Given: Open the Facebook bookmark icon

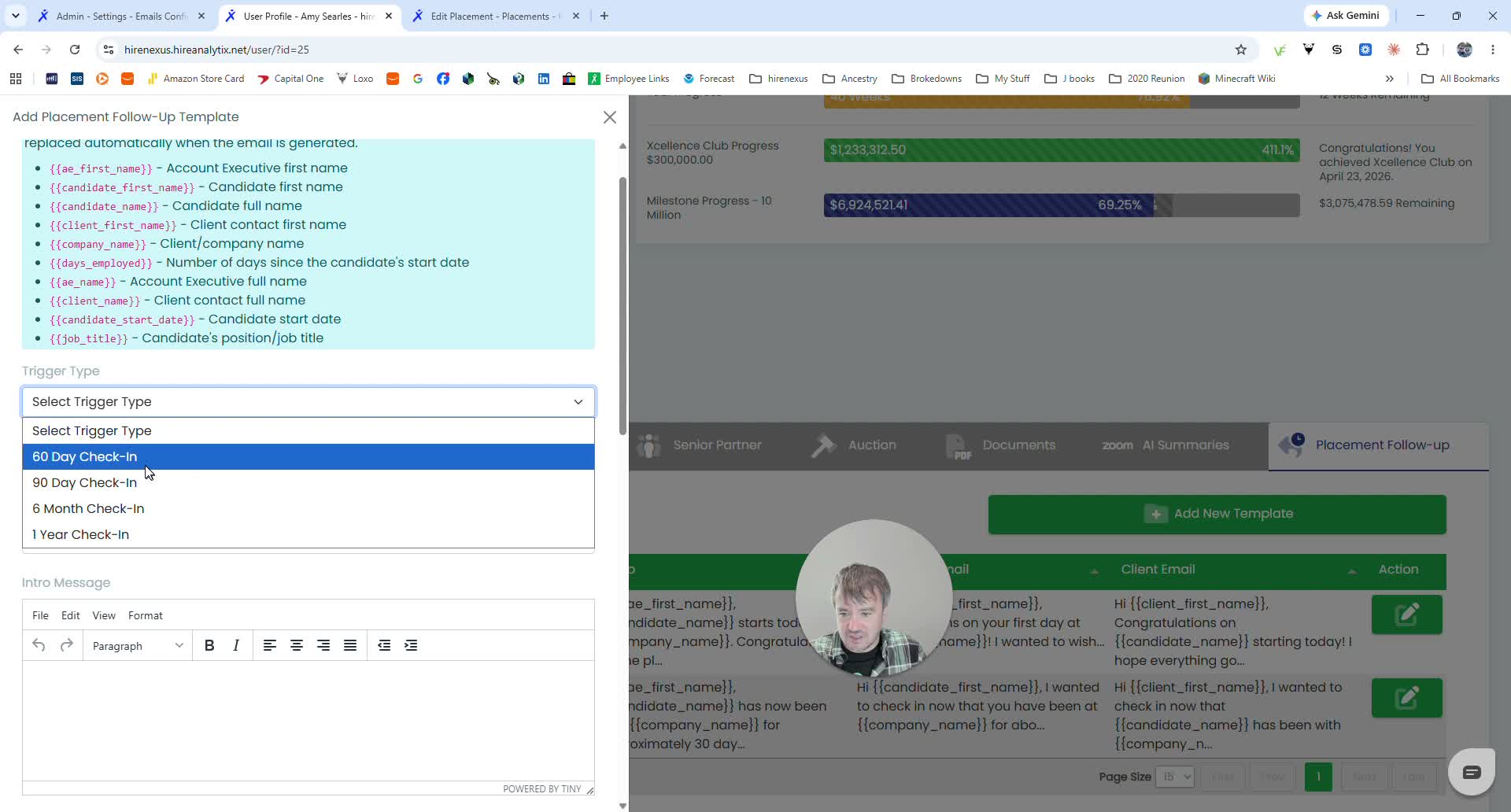Looking at the screenshot, I should coord(443,79).
